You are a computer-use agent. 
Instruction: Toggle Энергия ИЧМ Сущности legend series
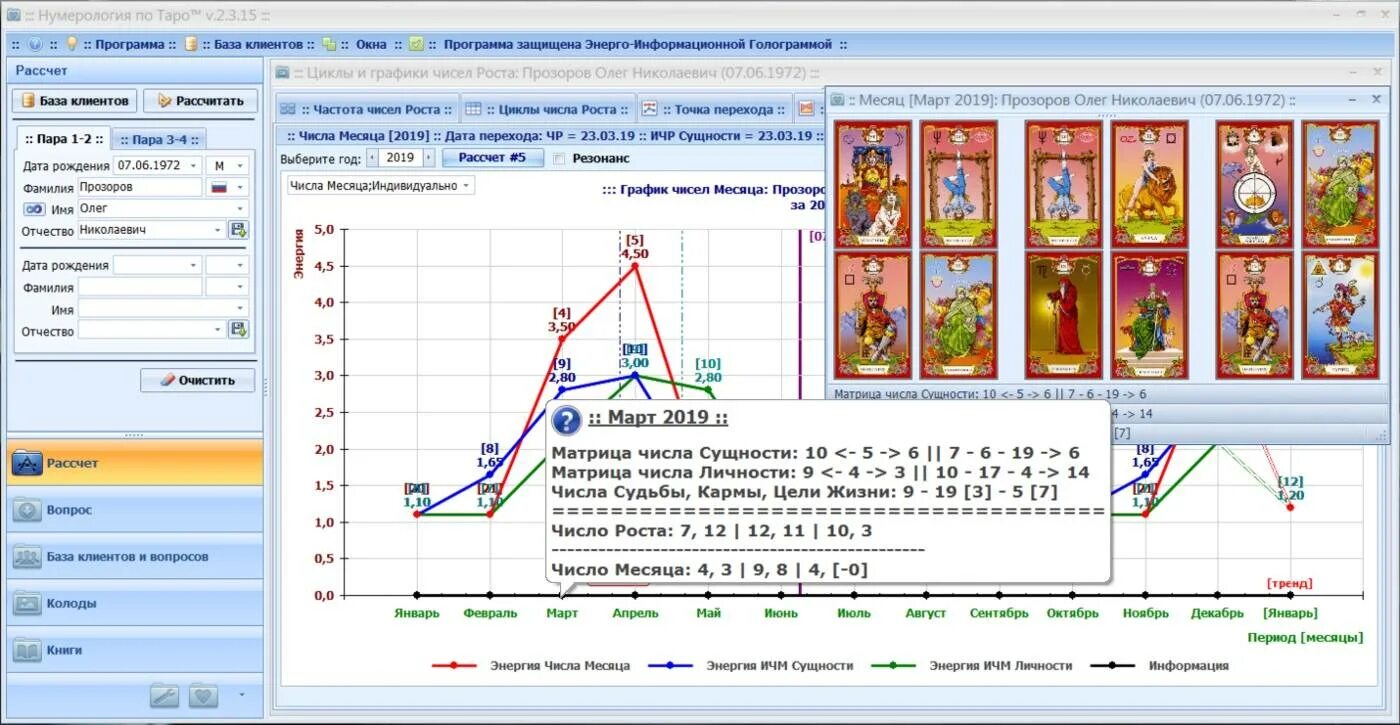tap(750, 665)
